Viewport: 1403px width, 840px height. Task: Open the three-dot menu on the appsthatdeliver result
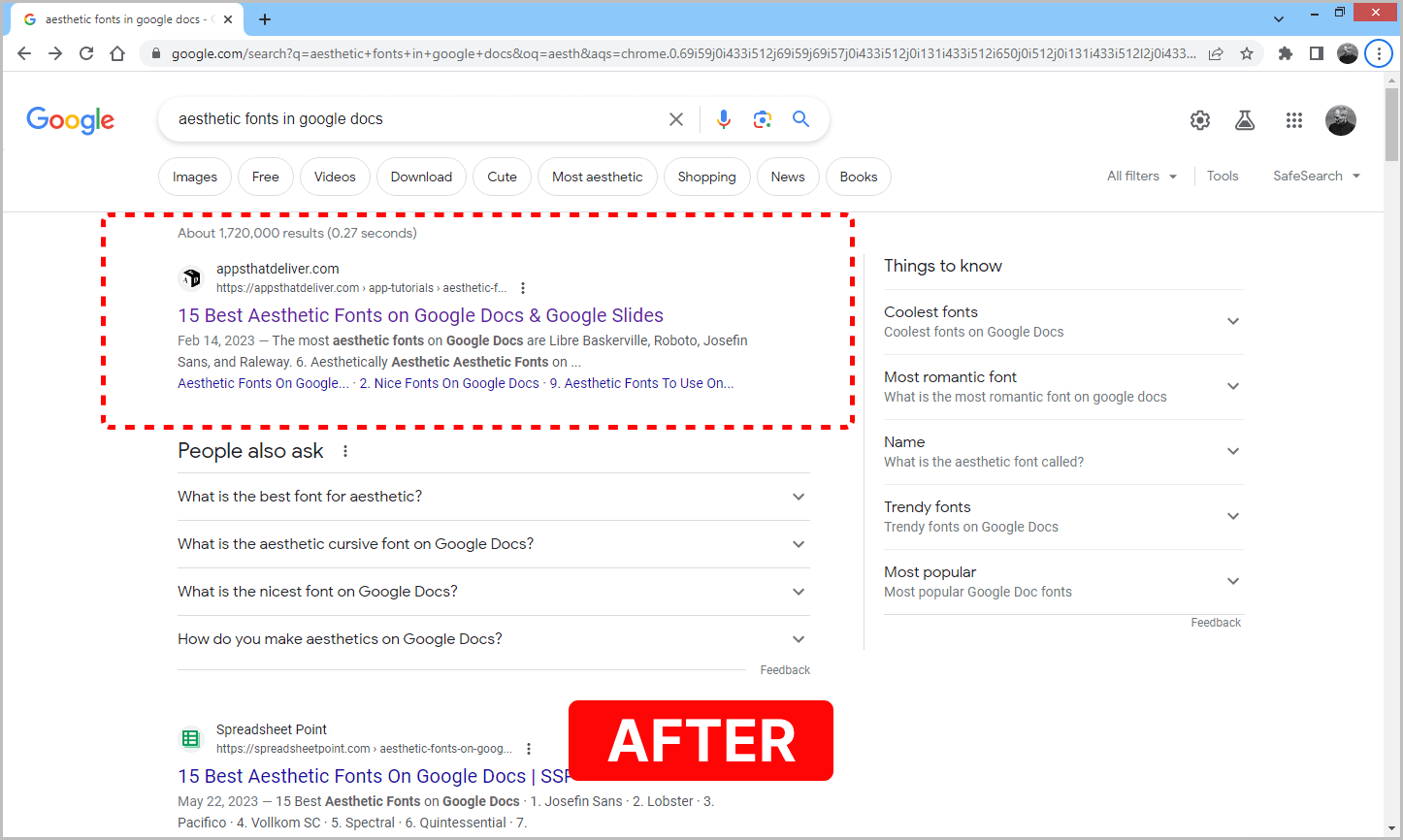tap(522, 287)
